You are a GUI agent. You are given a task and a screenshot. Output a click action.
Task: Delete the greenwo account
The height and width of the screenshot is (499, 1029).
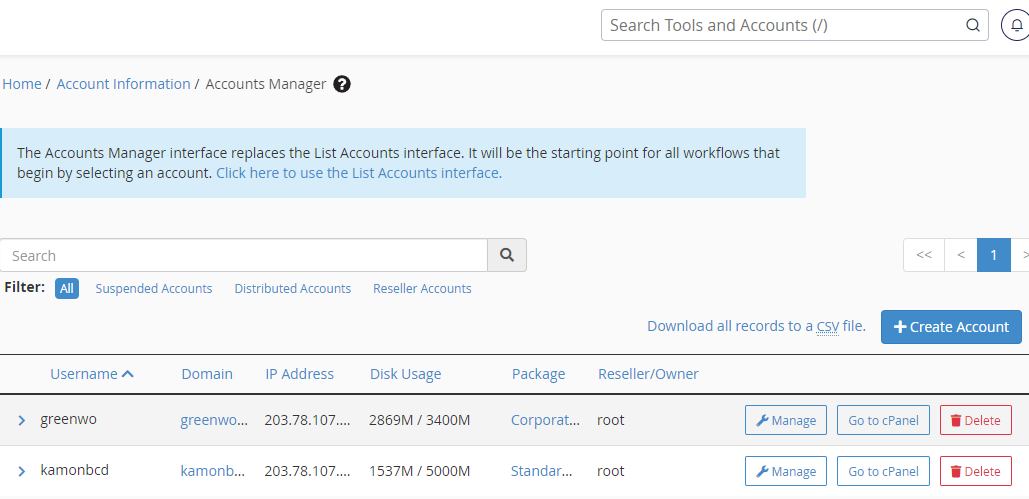[975, 420]
